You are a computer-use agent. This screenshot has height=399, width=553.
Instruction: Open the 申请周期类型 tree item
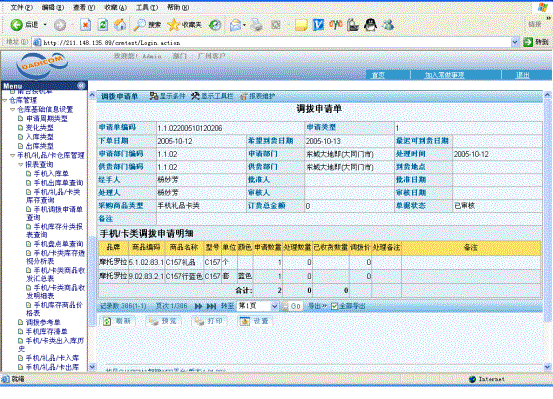(x=47, y=119)
